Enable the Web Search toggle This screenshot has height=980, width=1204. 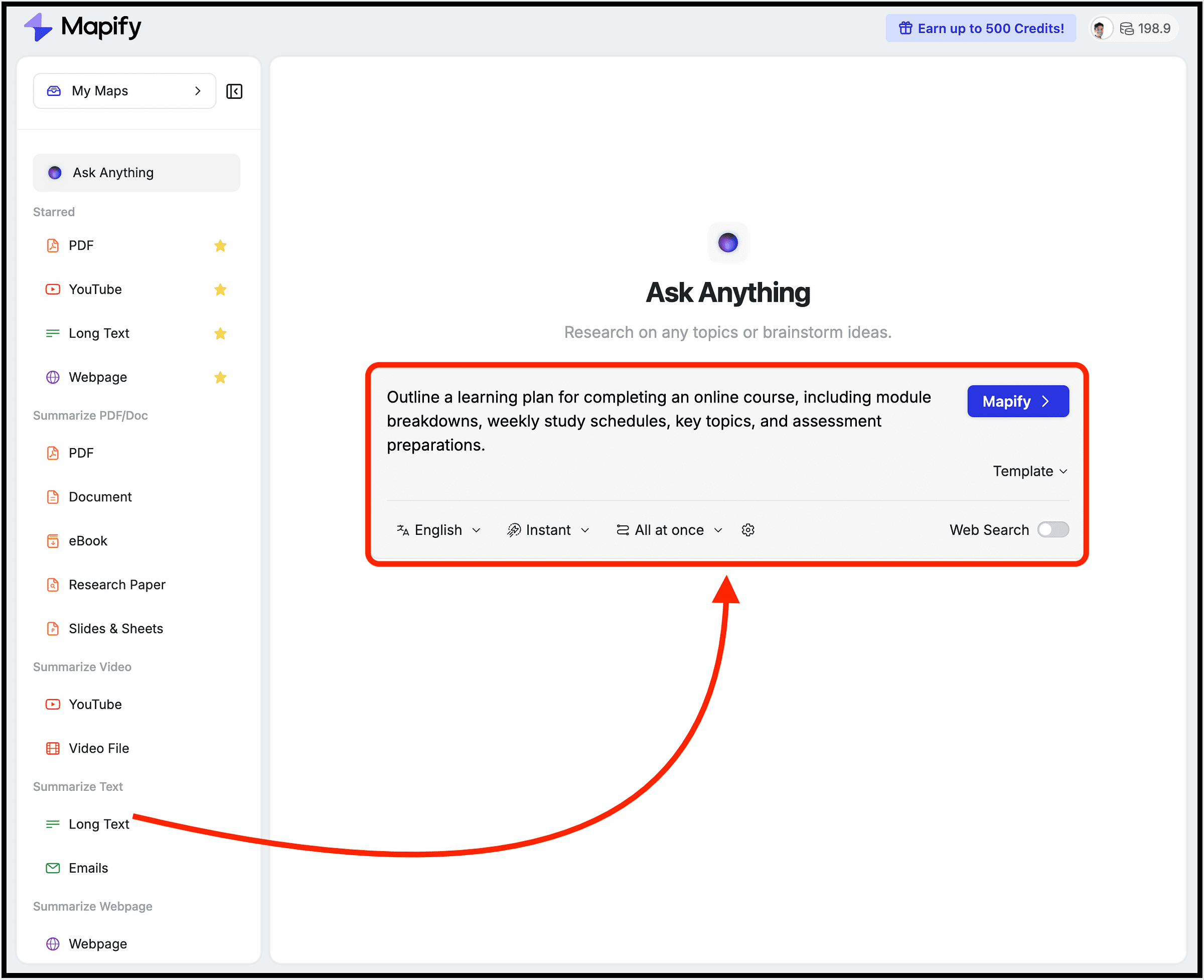1052,530
